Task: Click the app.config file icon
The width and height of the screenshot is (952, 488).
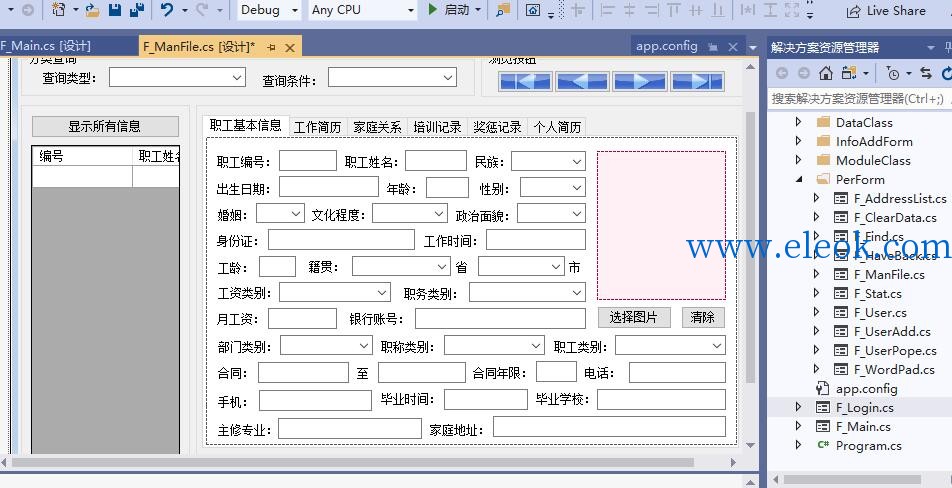Action: coord(823,388)
